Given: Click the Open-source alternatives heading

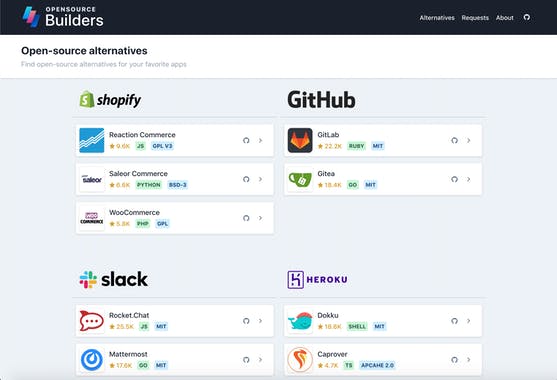Looking at the screenshot, I should tap(84, 51).
